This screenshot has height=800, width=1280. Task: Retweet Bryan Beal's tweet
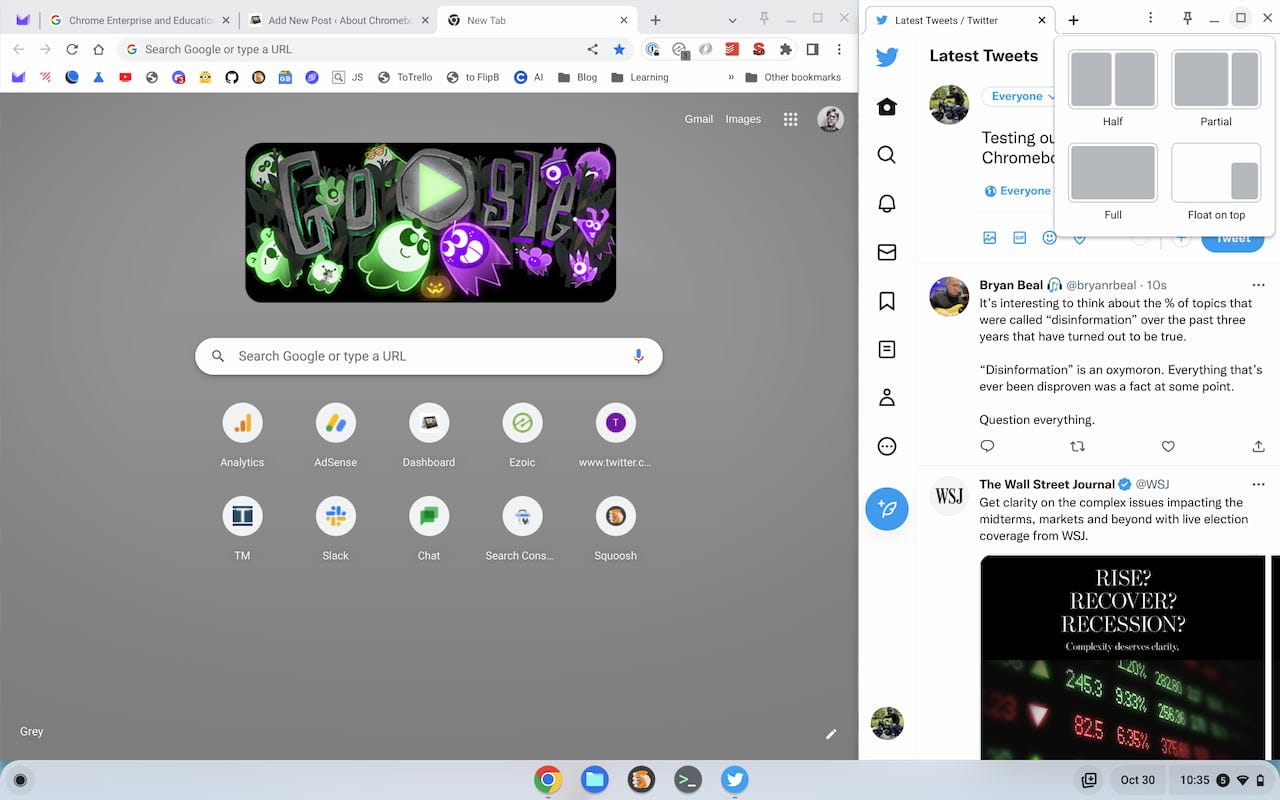pos(1077,446)
